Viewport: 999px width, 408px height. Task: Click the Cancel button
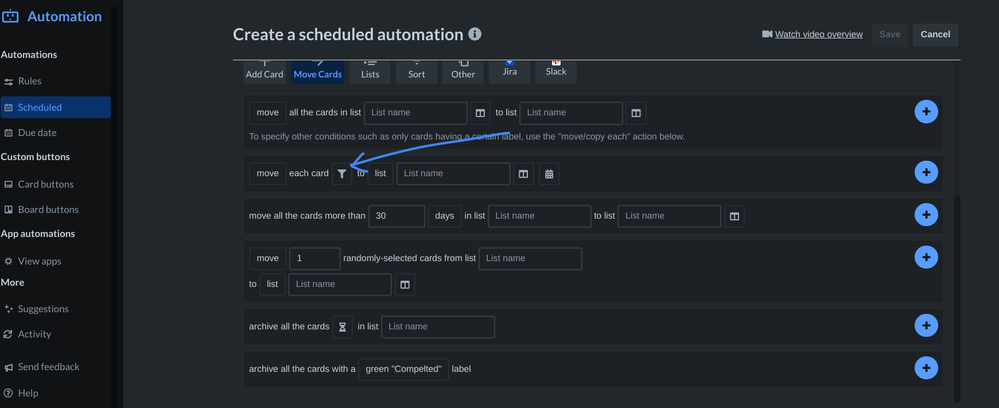coord(935,34)
